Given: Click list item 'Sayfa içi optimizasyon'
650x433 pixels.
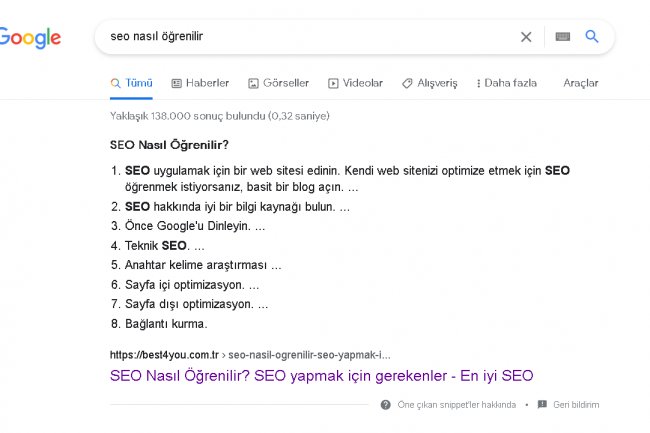Looking at the screenshot, I should pos(185,285).
